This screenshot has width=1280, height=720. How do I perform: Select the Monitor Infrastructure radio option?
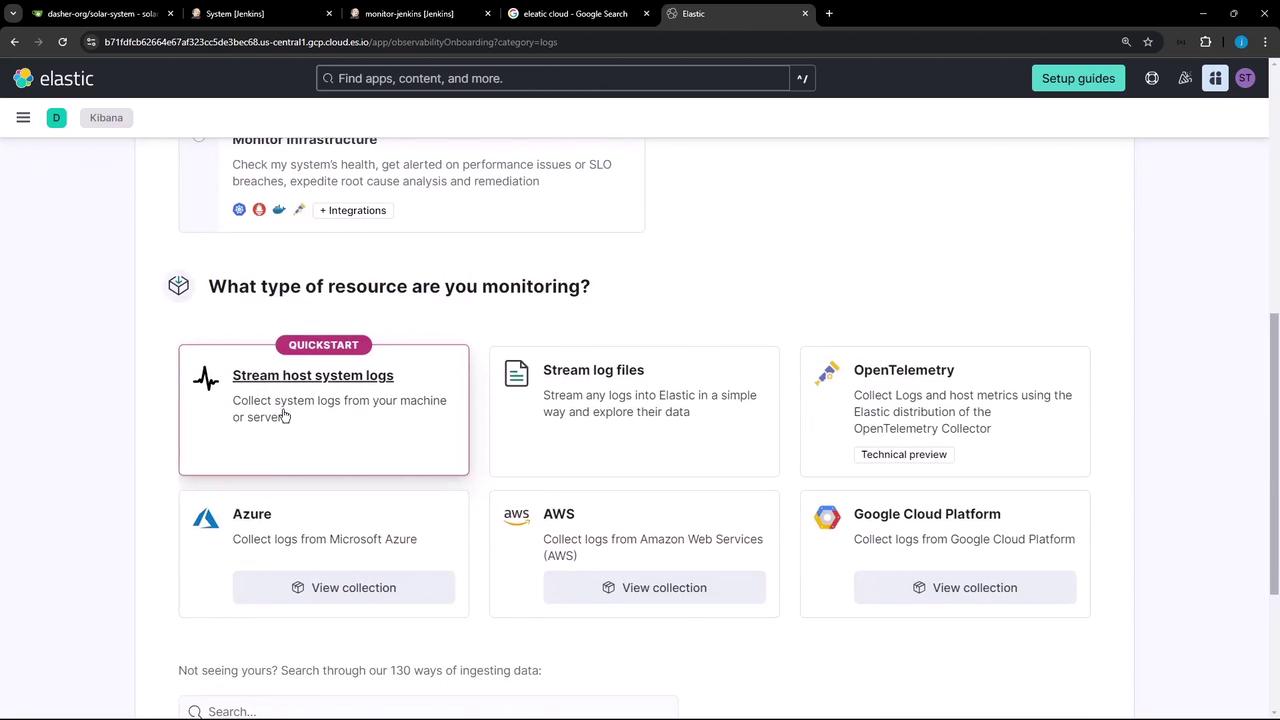(199, 137)
